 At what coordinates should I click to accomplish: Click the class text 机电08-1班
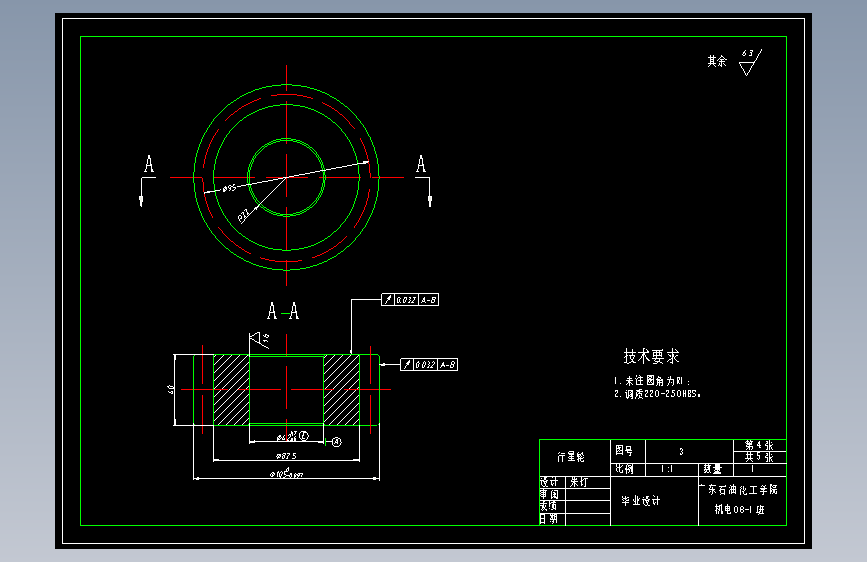[739, 509]
